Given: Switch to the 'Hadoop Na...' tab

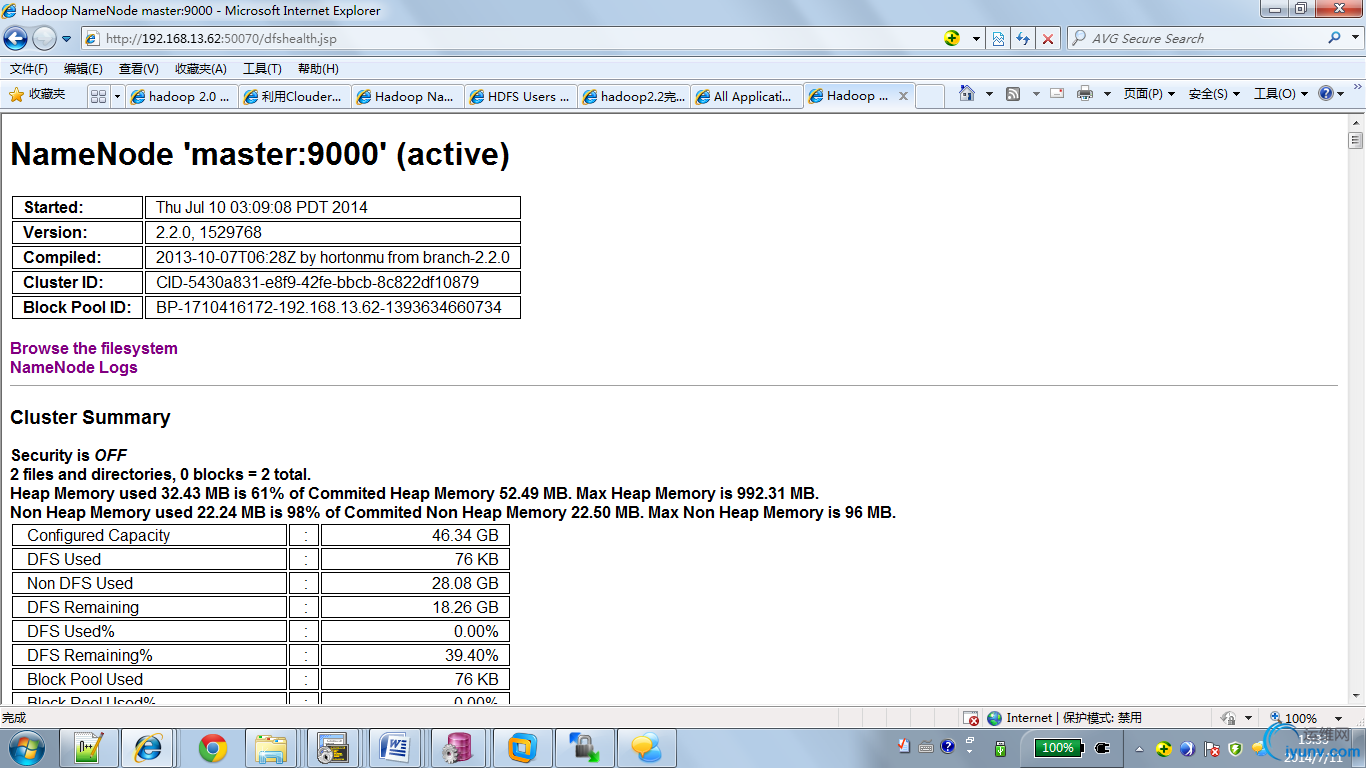Looking at the screenshot, I should click(408, 96).
